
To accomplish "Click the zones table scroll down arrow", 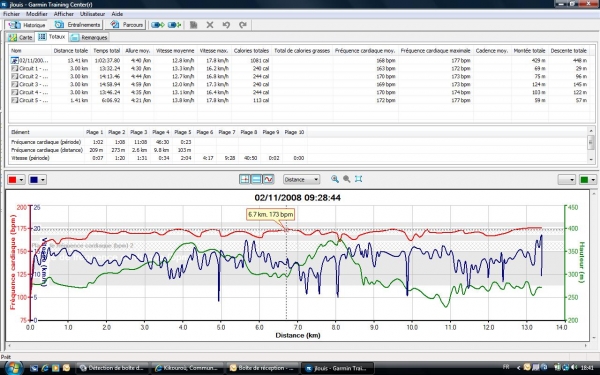I will 591,160.
